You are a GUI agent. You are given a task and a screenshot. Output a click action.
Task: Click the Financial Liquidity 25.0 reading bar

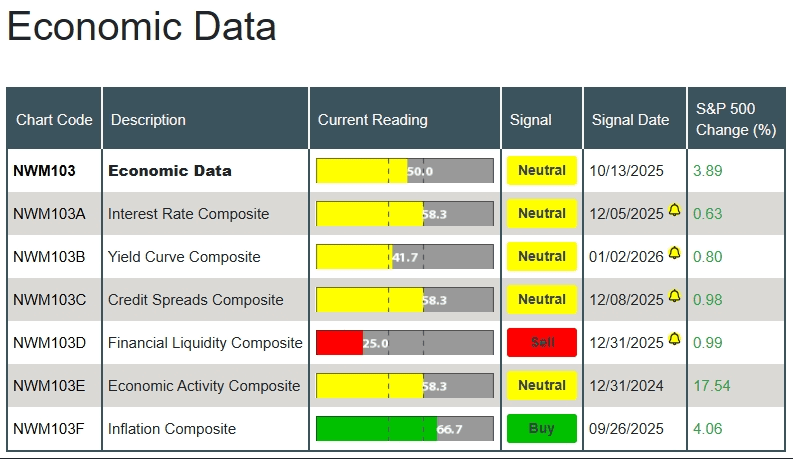point(404,343)
